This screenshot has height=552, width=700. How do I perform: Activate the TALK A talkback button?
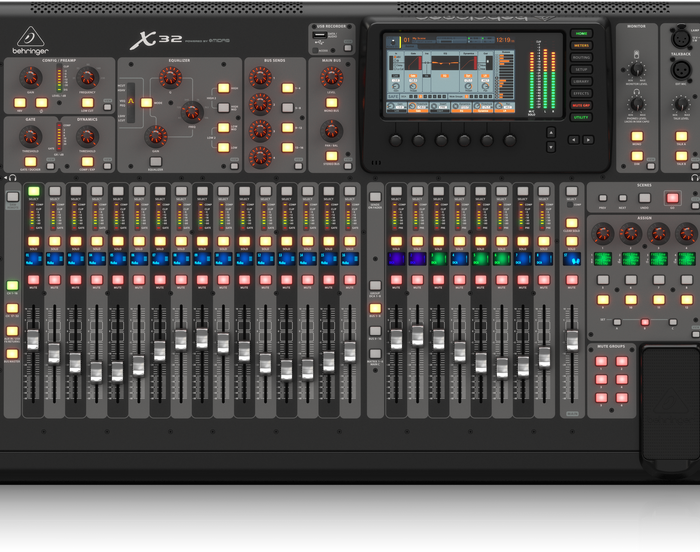[681, 136]
